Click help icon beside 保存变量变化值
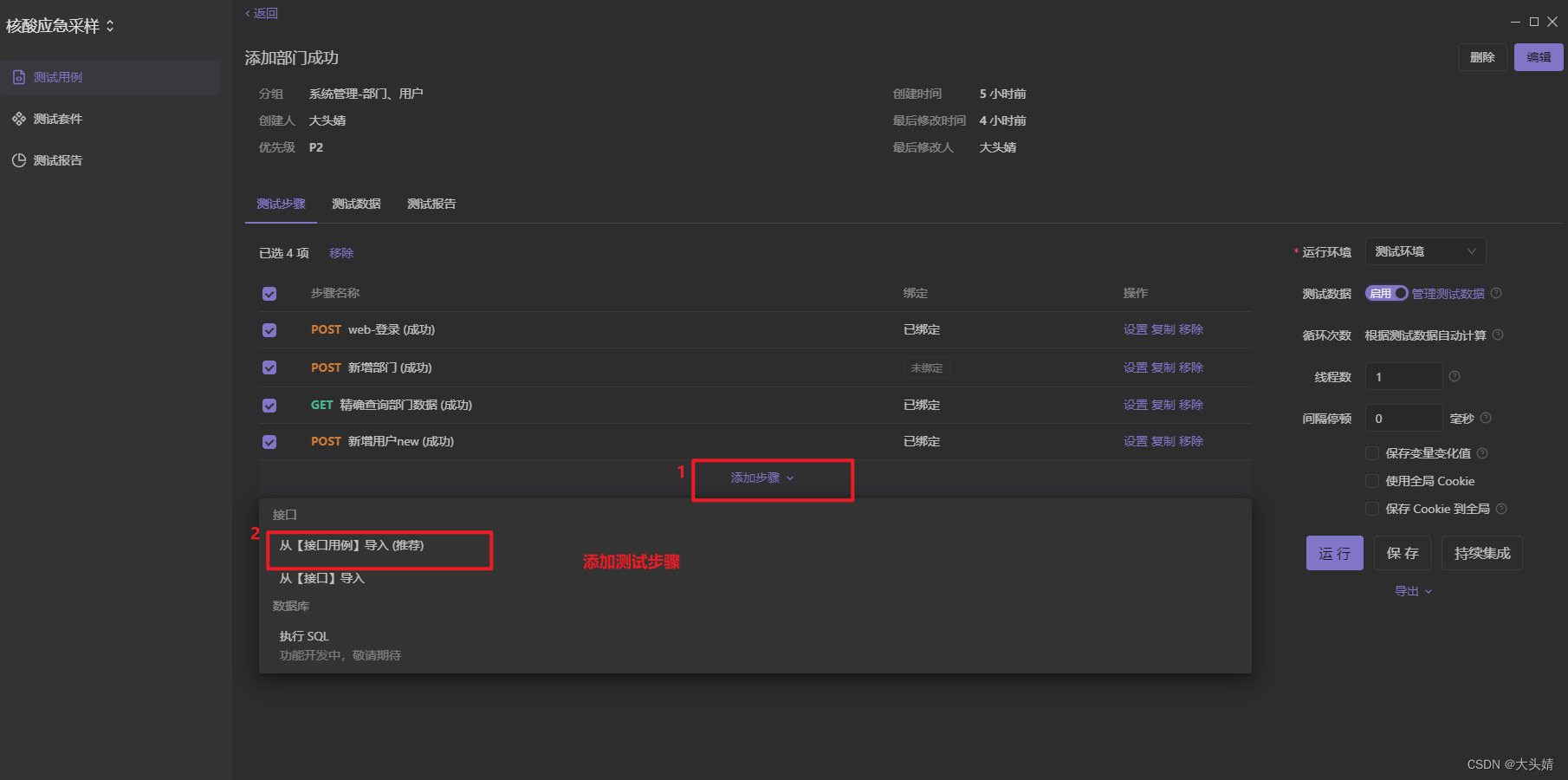The height and width of the screenshot is (780, 1568). coord(1482,453)
